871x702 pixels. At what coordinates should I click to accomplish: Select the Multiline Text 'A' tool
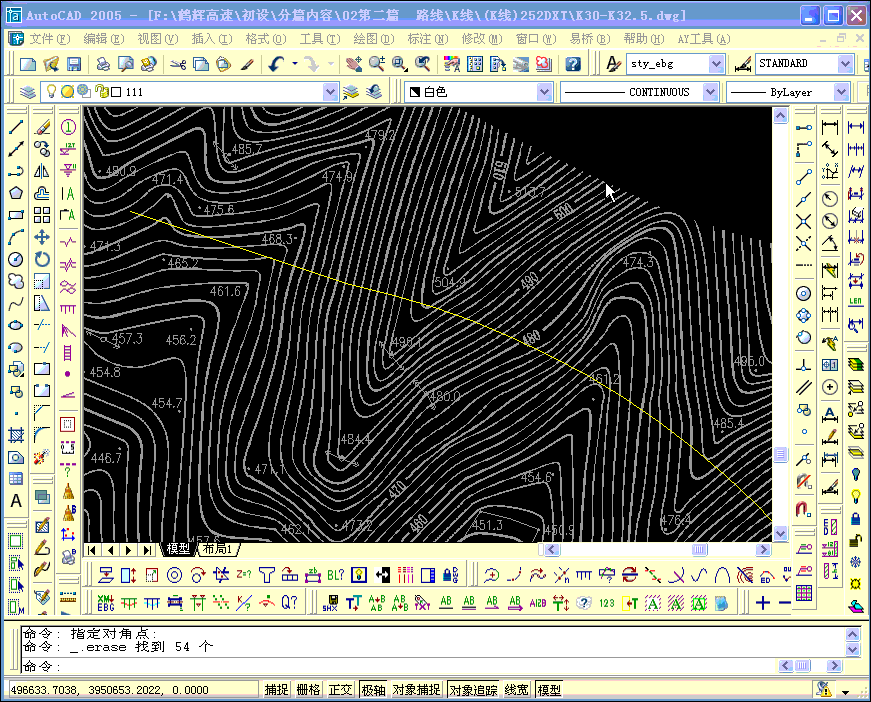16,501
